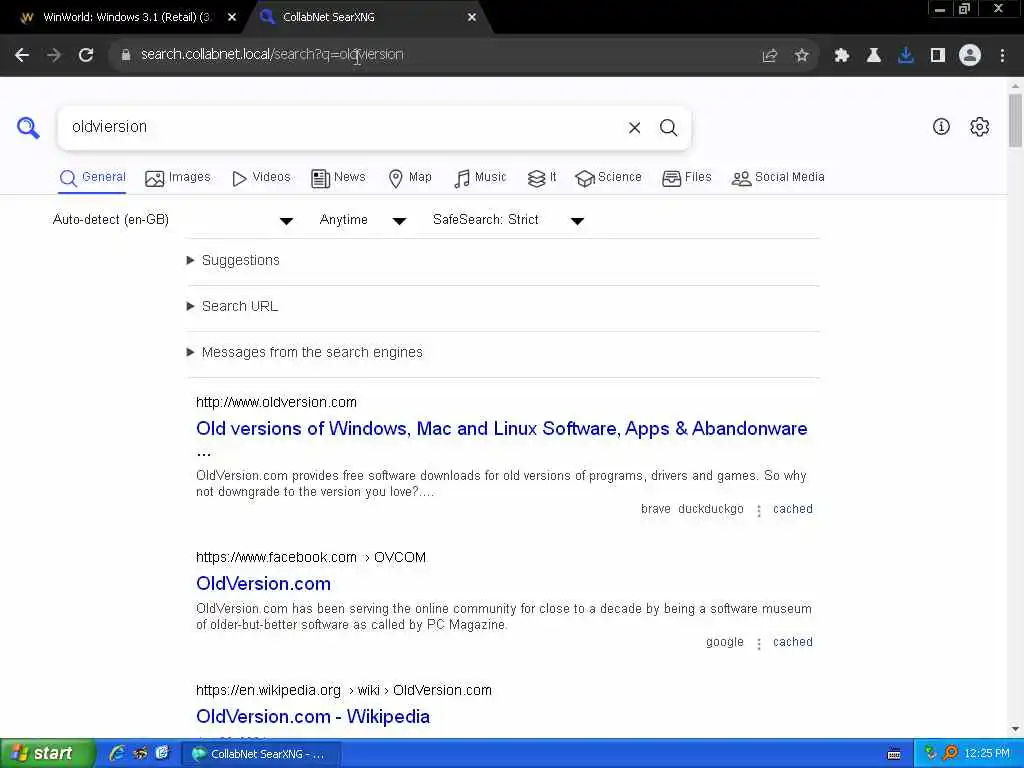Open OldVersion.com - Wikipedia result
The height and width of the screenshot is (768, 1024).
click(313, 717)
